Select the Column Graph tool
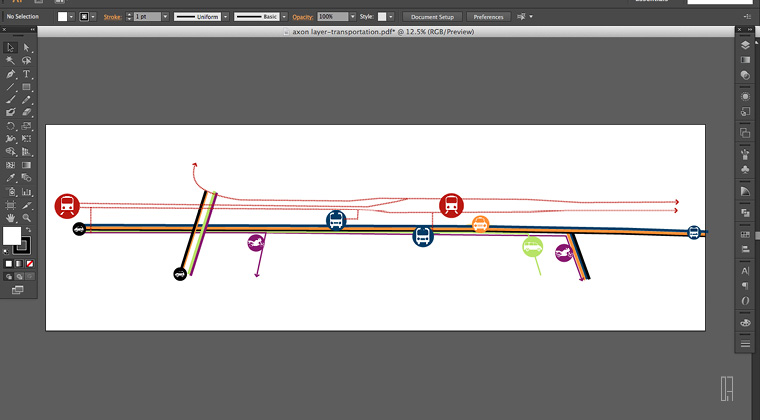 tap(27, 192)
